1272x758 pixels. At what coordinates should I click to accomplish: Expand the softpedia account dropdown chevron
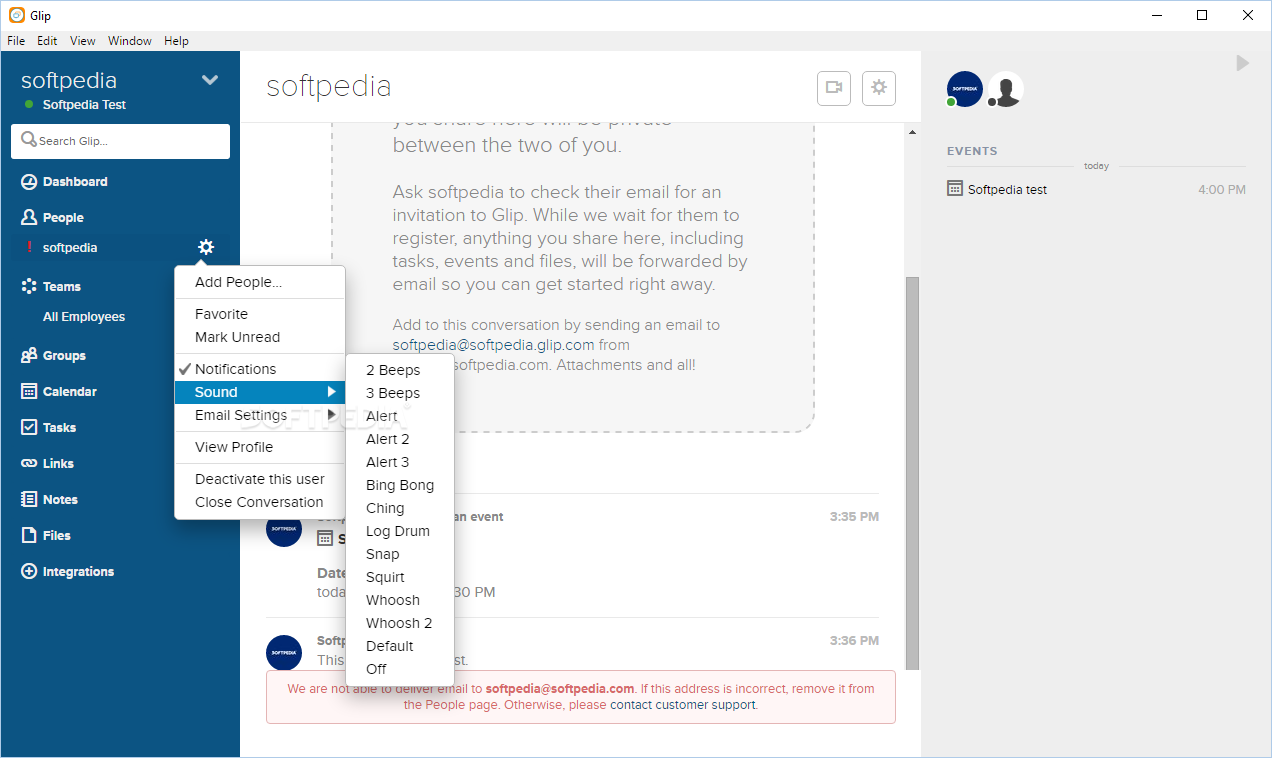[210, 80]
